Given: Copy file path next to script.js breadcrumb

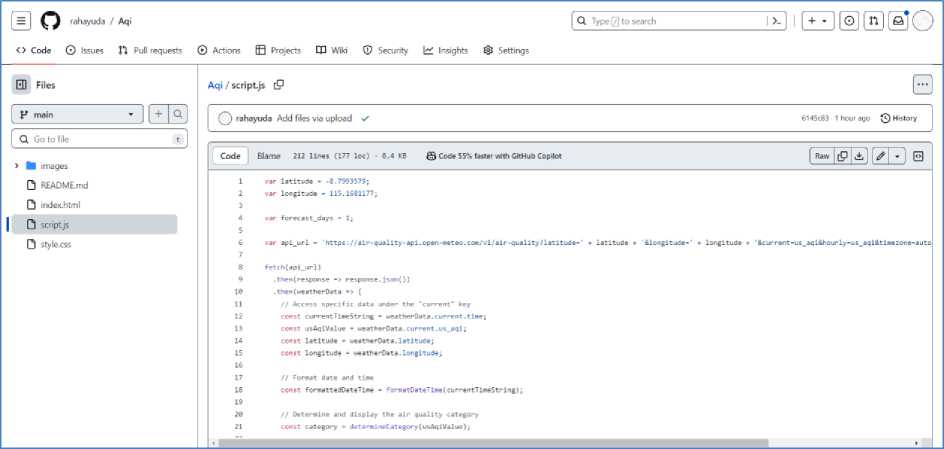Looking at the screenshot, I should tap(279, 85).
